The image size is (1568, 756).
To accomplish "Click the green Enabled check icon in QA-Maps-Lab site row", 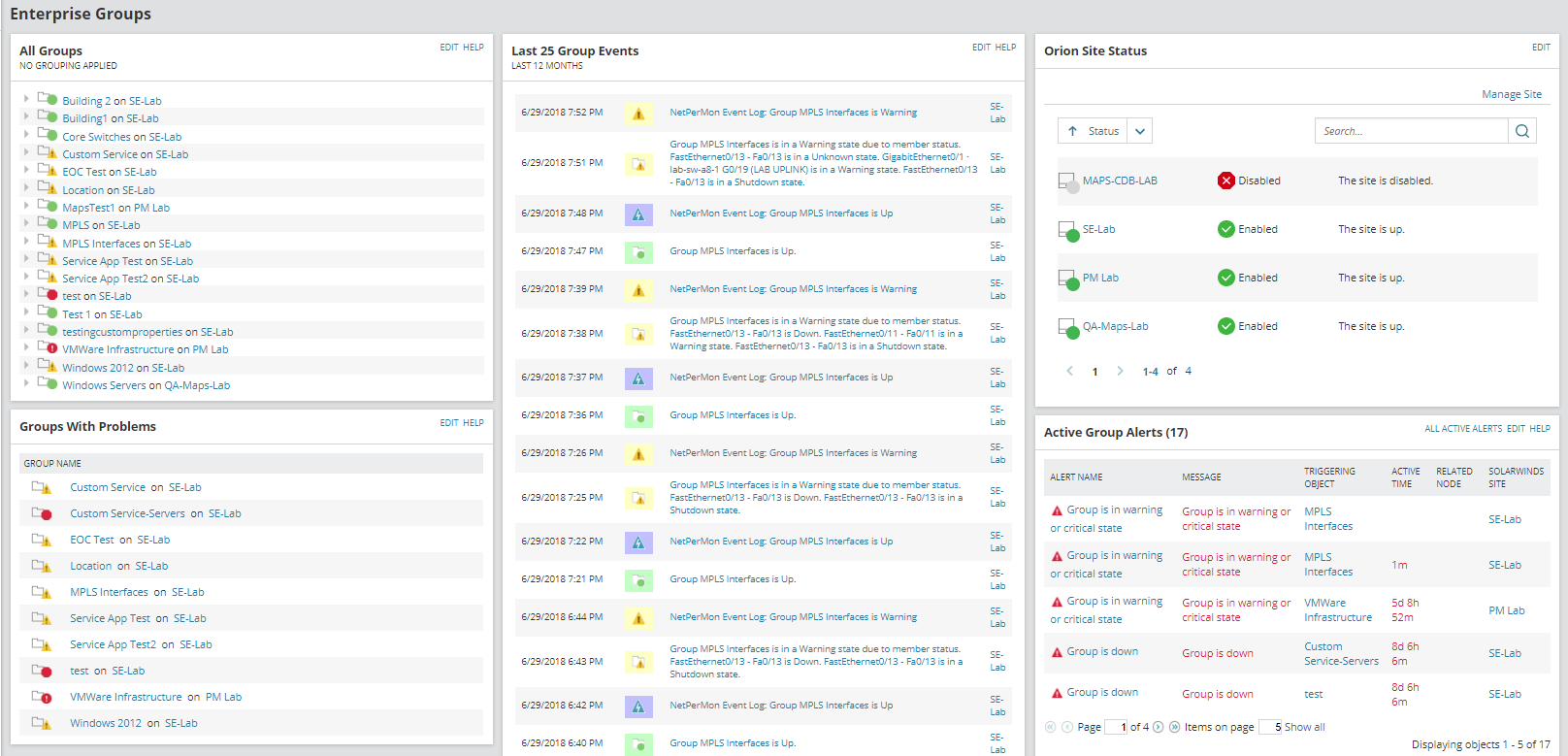I will 1226,326.
